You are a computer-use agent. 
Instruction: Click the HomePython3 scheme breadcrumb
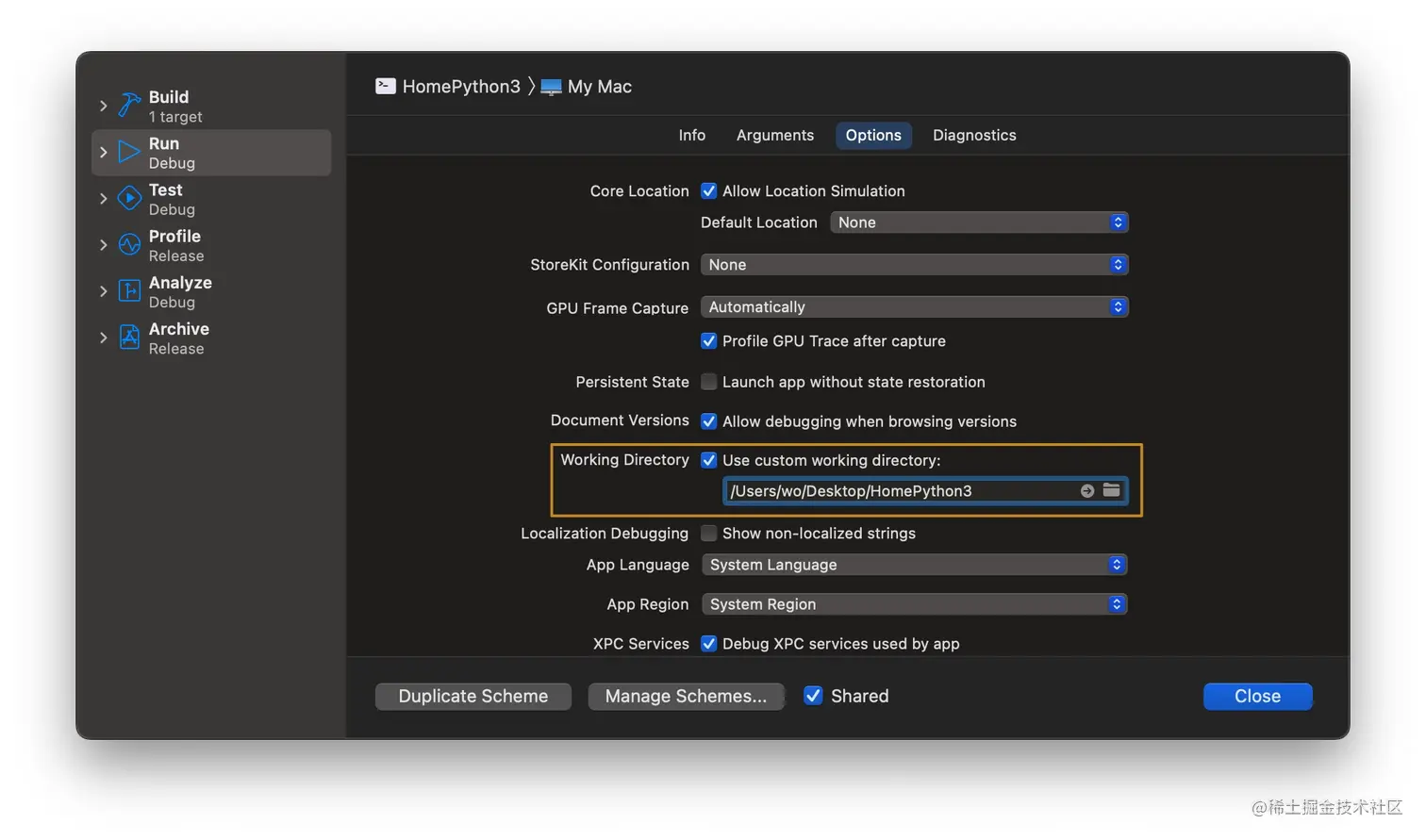click(x=448, y=86)
